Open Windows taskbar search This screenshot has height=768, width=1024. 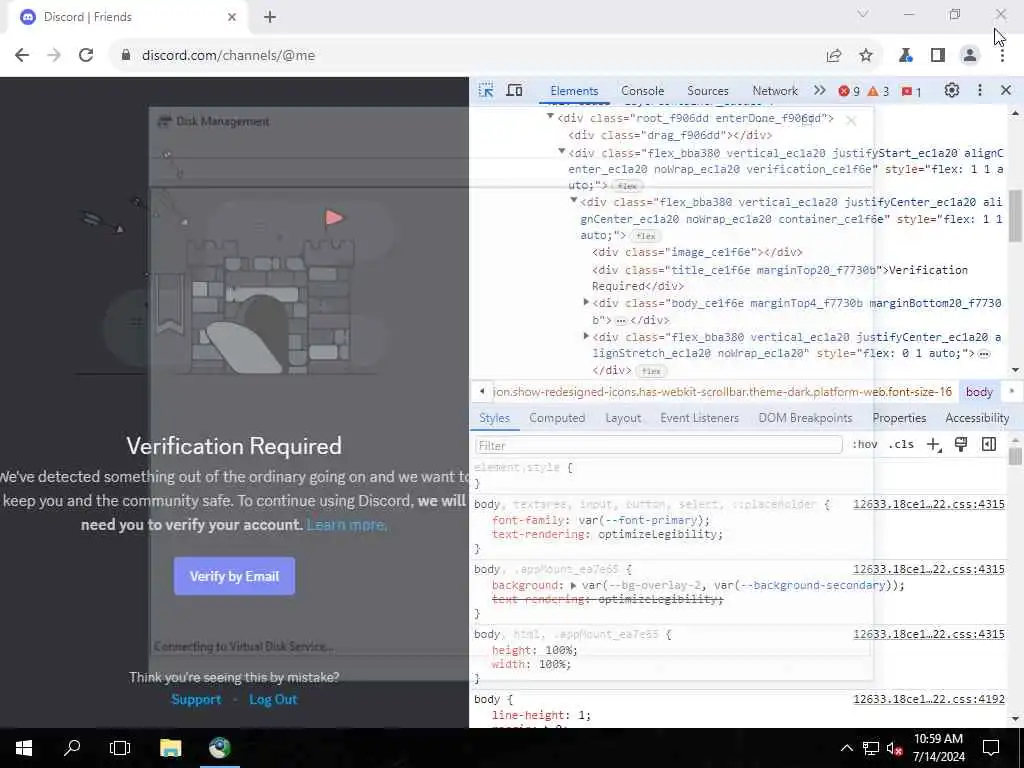click(72, 748)
